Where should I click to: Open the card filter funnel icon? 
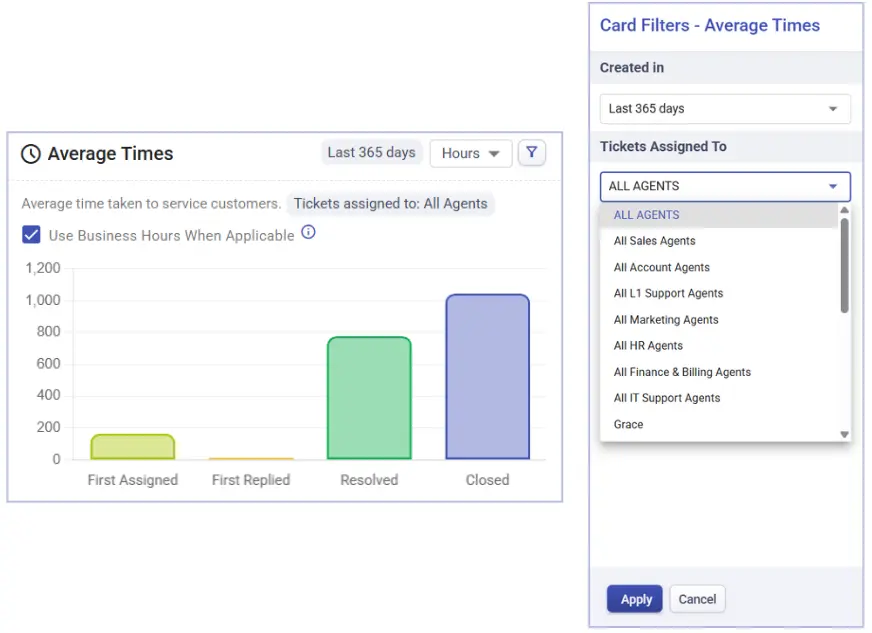coord(531,153)
